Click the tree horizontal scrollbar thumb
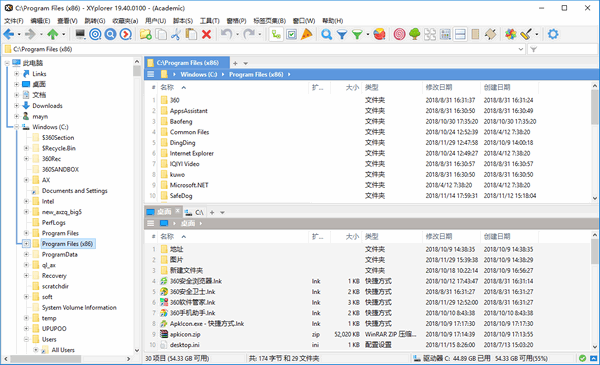600x365 pixels. click(x=45, y=359)
